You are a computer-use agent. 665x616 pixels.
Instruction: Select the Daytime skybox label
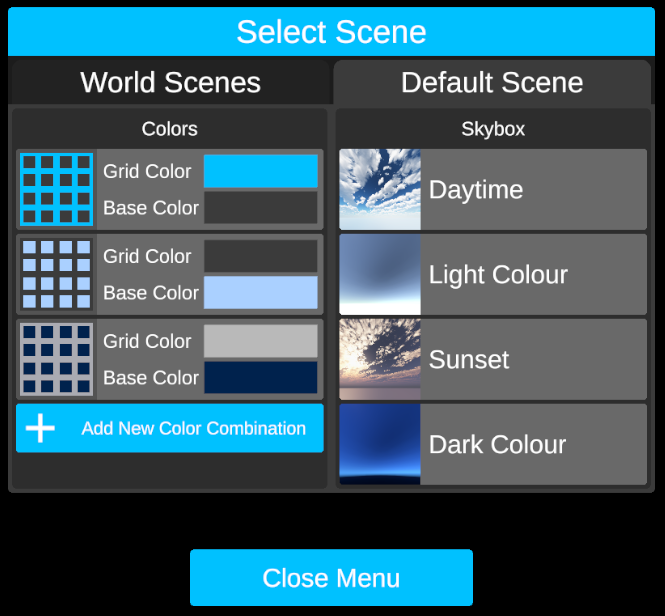pyautogui.click(x=476, y=190)
